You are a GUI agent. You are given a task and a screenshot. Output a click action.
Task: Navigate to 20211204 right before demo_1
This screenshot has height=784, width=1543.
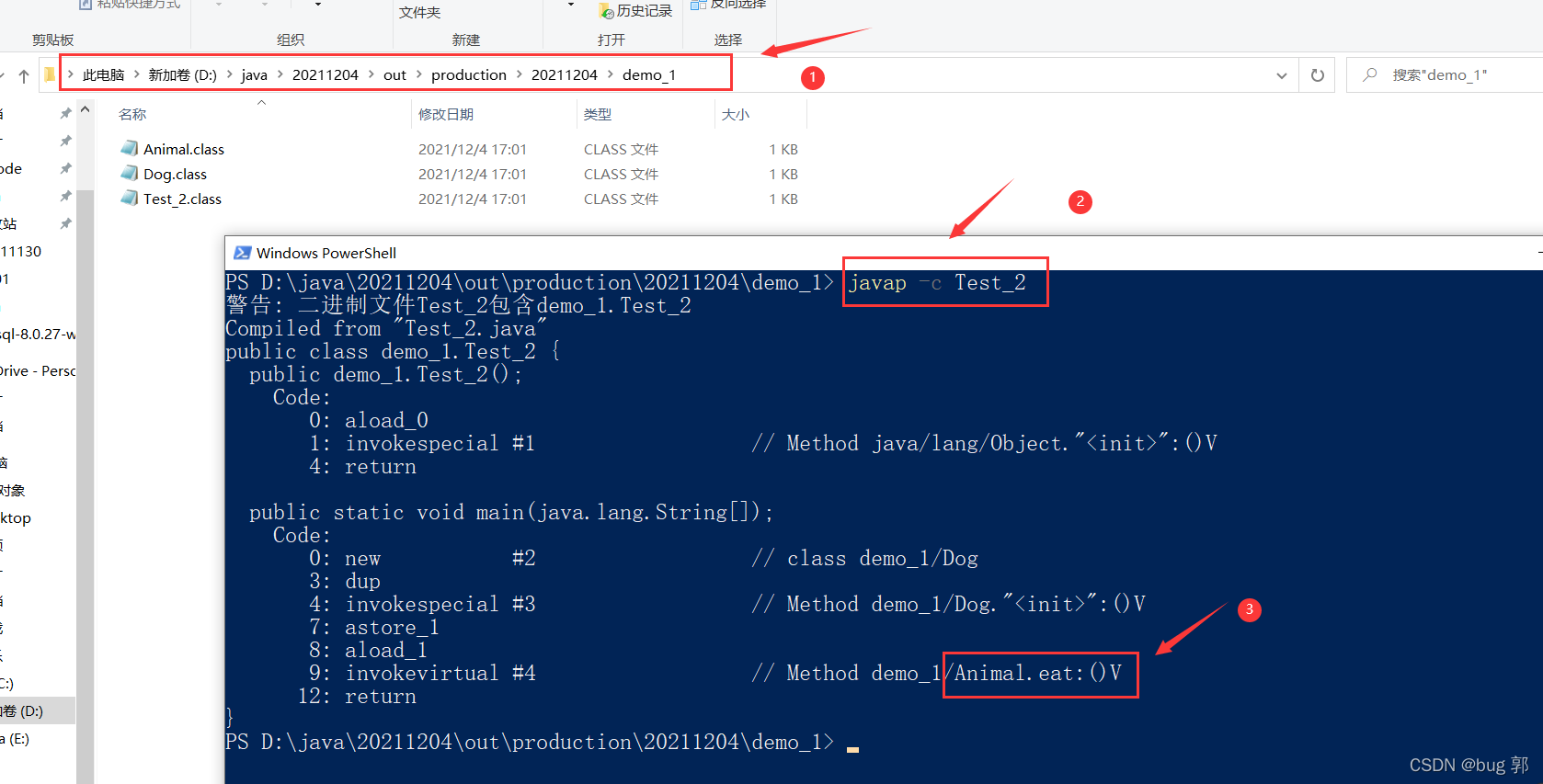[x=564, y=74]
